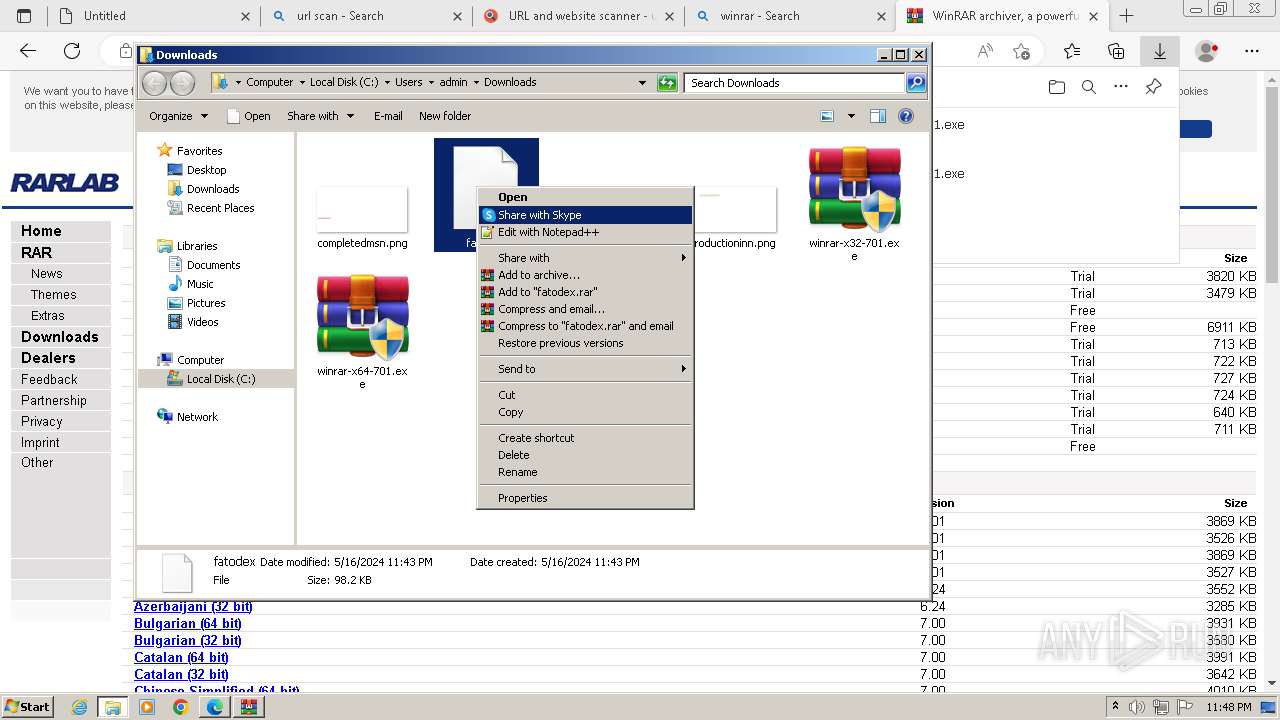
Task: Click the Start button
Action: [27, 707]
